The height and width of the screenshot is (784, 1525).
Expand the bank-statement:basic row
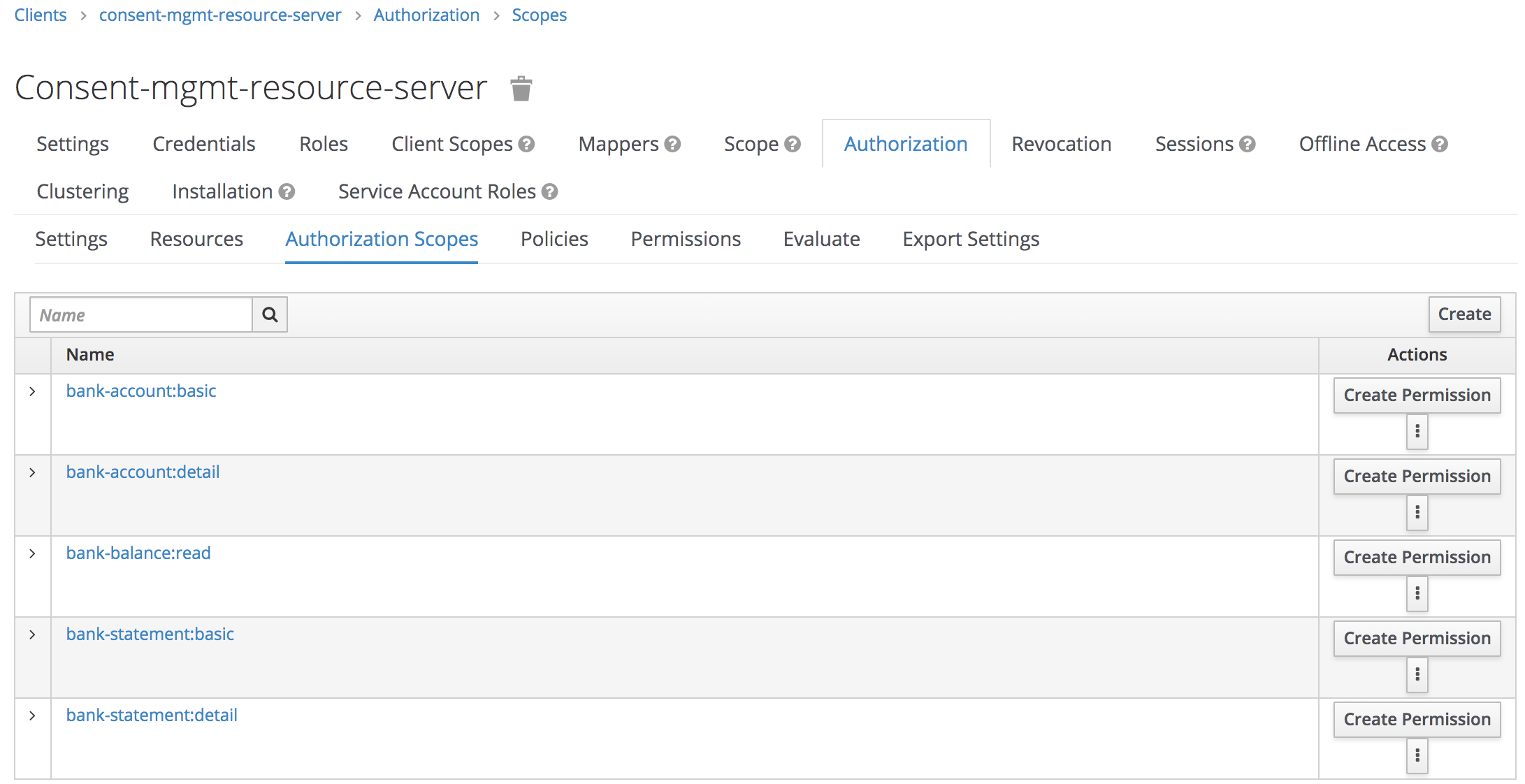(x=32, y=634)
